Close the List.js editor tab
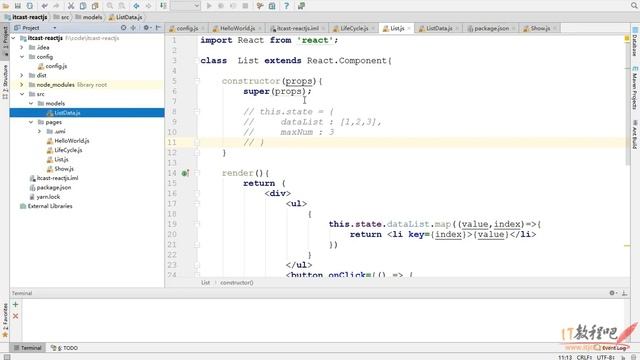The image size is (640, 360). (x=409, y=29)
